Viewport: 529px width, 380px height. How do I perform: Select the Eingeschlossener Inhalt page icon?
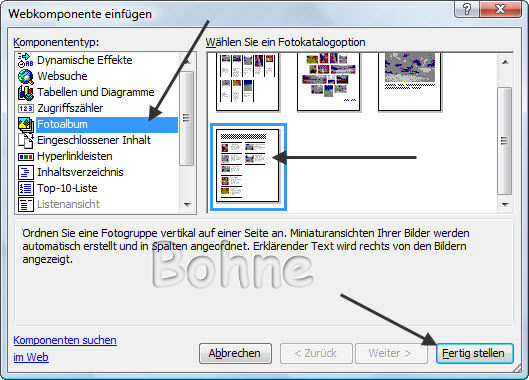pyautogui.click(x=26, y=140)
